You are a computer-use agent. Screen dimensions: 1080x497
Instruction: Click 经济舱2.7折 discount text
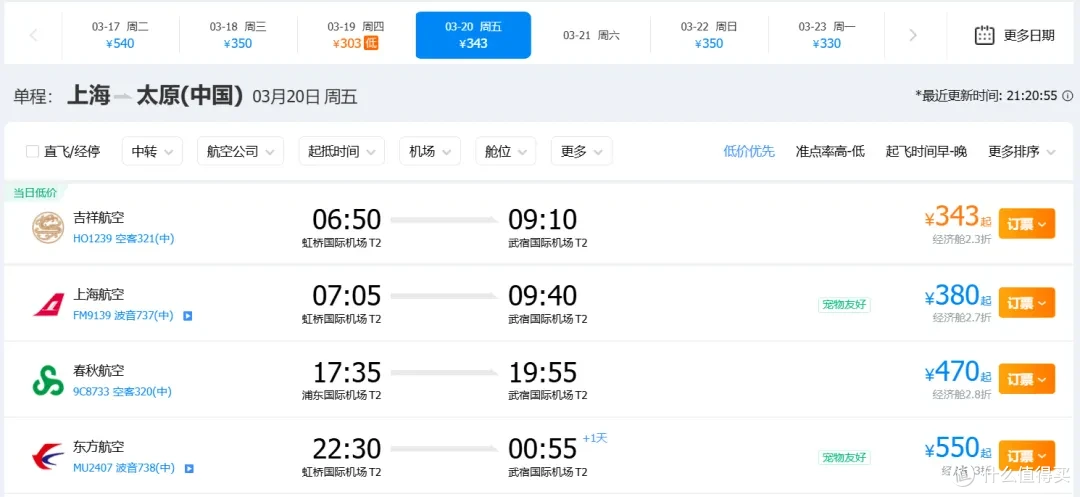[x=962, y=318]
